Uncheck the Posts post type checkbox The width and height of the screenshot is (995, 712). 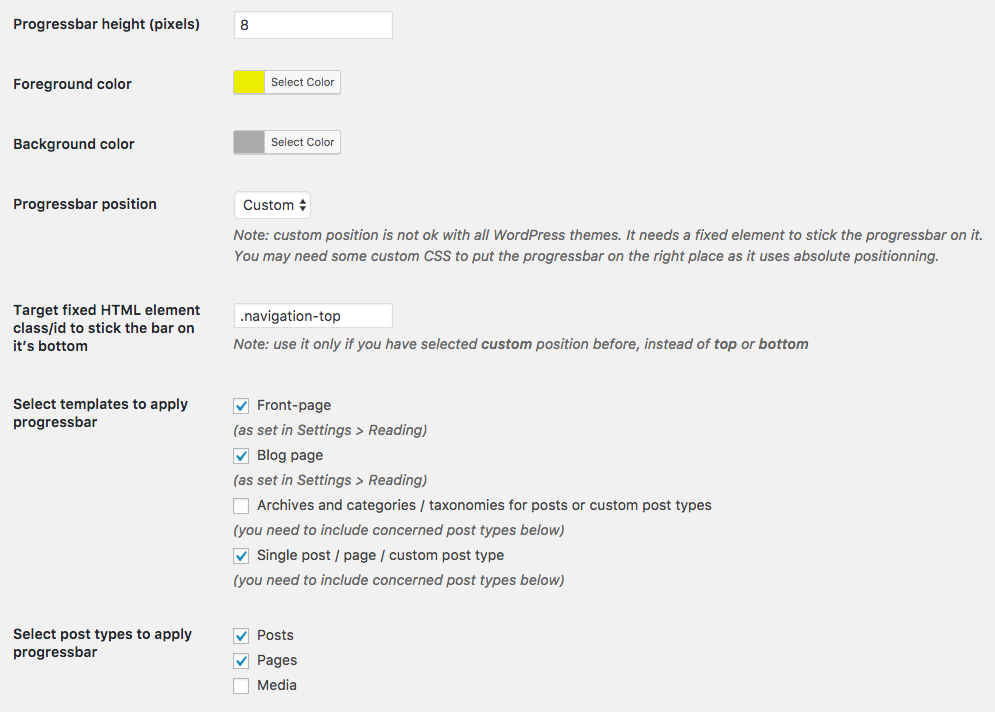[x=241, y=636]
